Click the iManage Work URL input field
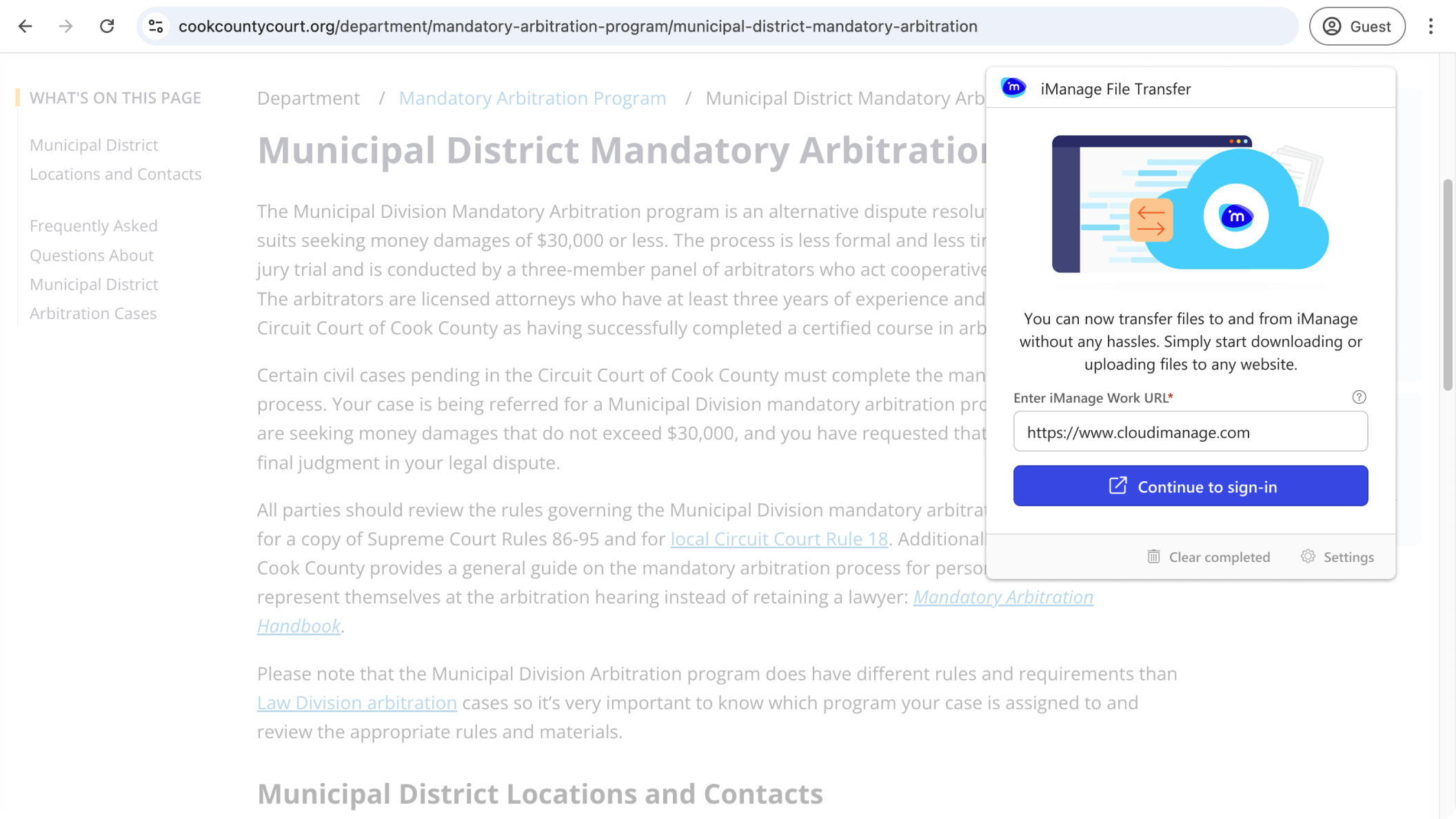The width and height of the screenshot is (1456, 819). (x=1190, y=432)
